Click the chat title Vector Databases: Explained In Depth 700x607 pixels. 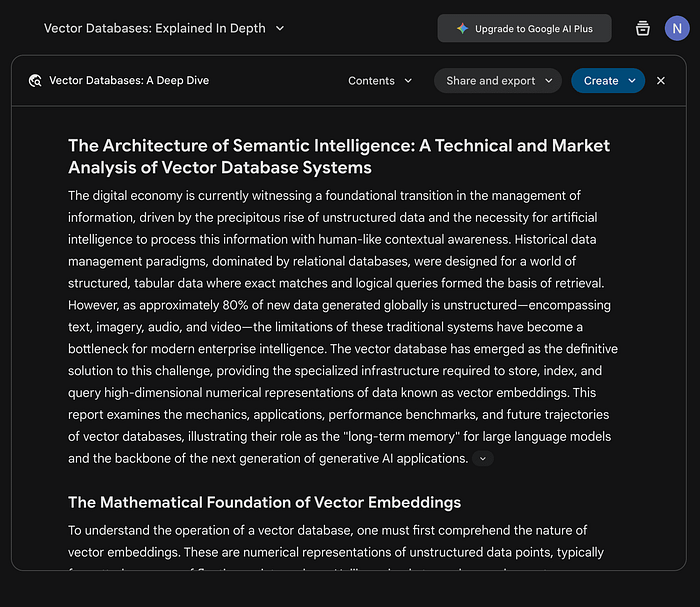(x=155, y=28)
